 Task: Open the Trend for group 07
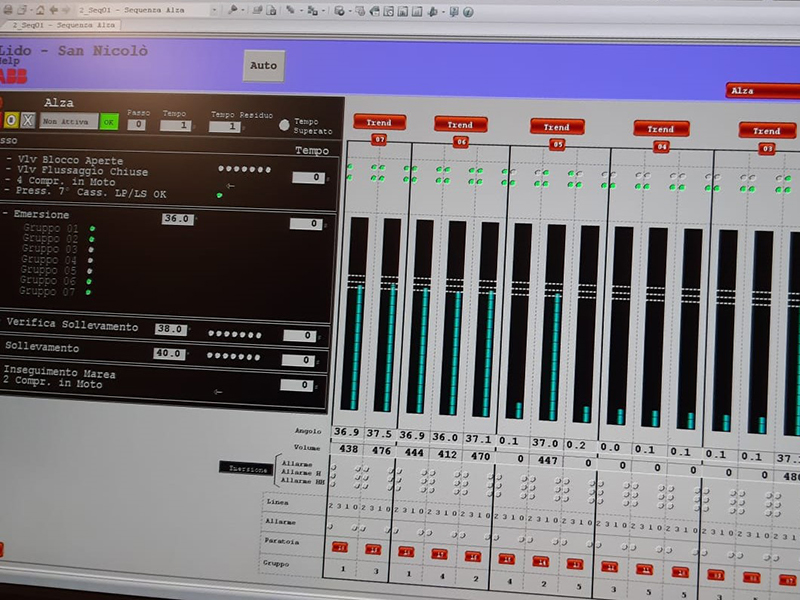click(379, 122)
